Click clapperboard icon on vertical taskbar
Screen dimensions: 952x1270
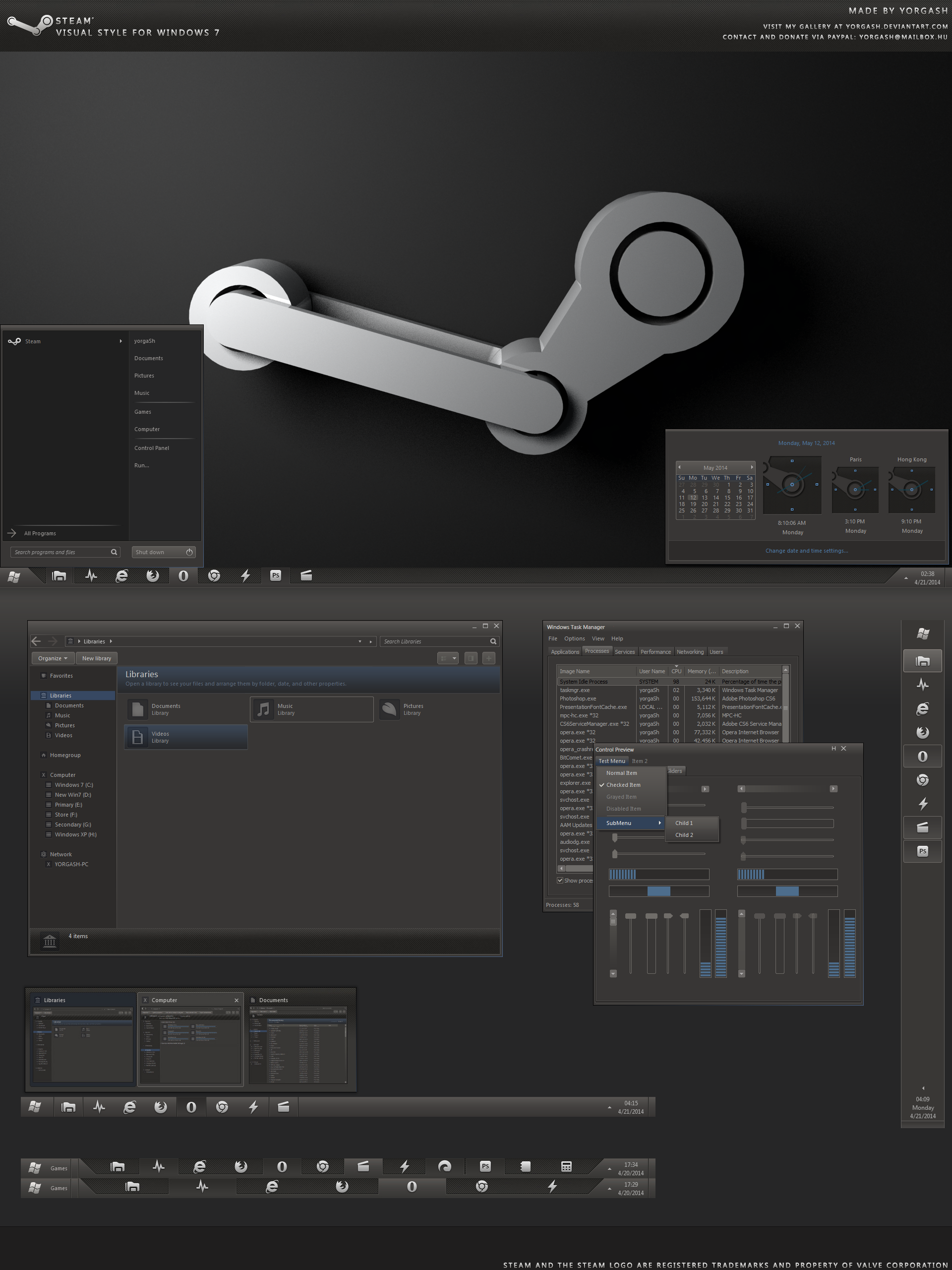click(922, 827)
